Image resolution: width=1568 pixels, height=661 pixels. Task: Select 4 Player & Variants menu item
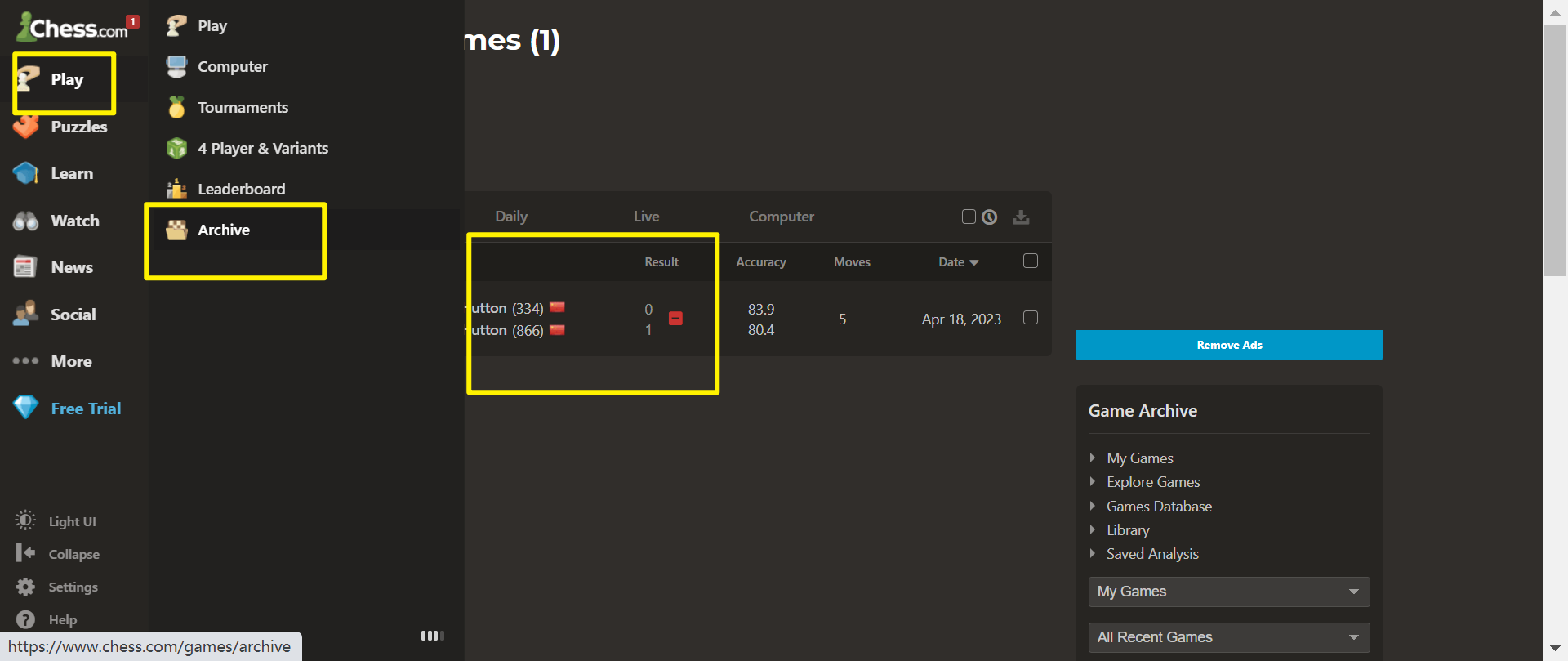263,148
